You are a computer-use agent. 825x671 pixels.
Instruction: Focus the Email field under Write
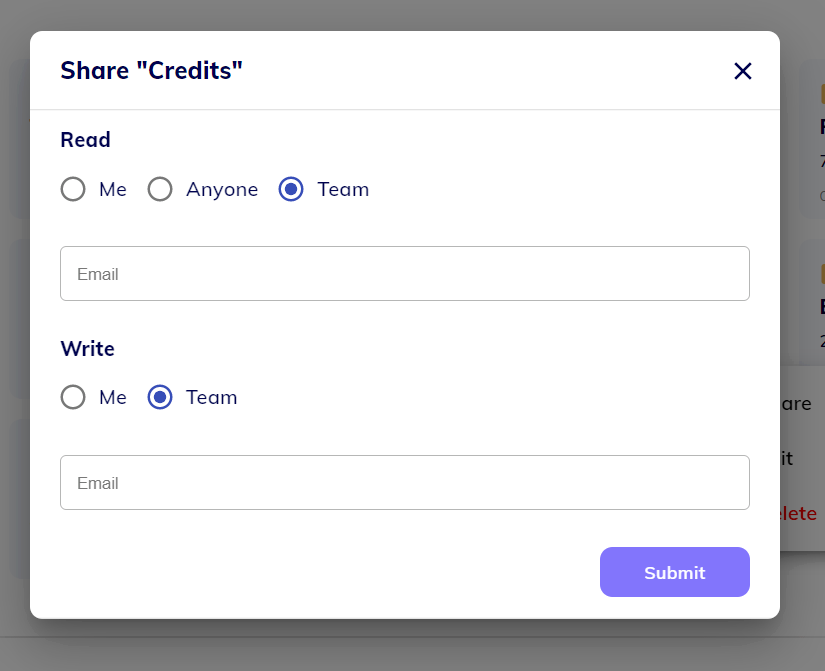tap(404, 483)
